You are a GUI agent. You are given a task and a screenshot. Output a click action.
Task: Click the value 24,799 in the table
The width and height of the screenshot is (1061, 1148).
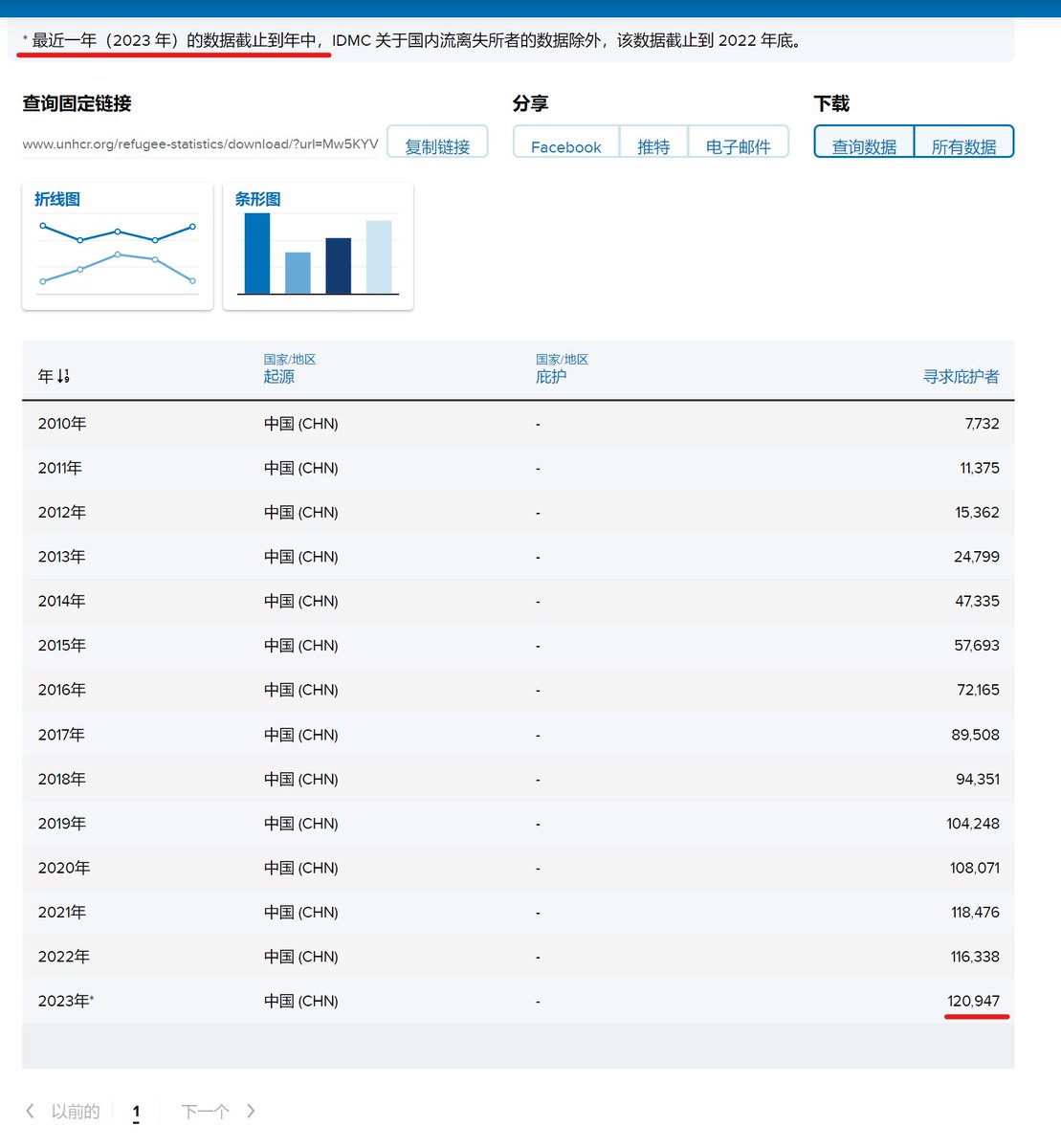click(x=977, y=556)
